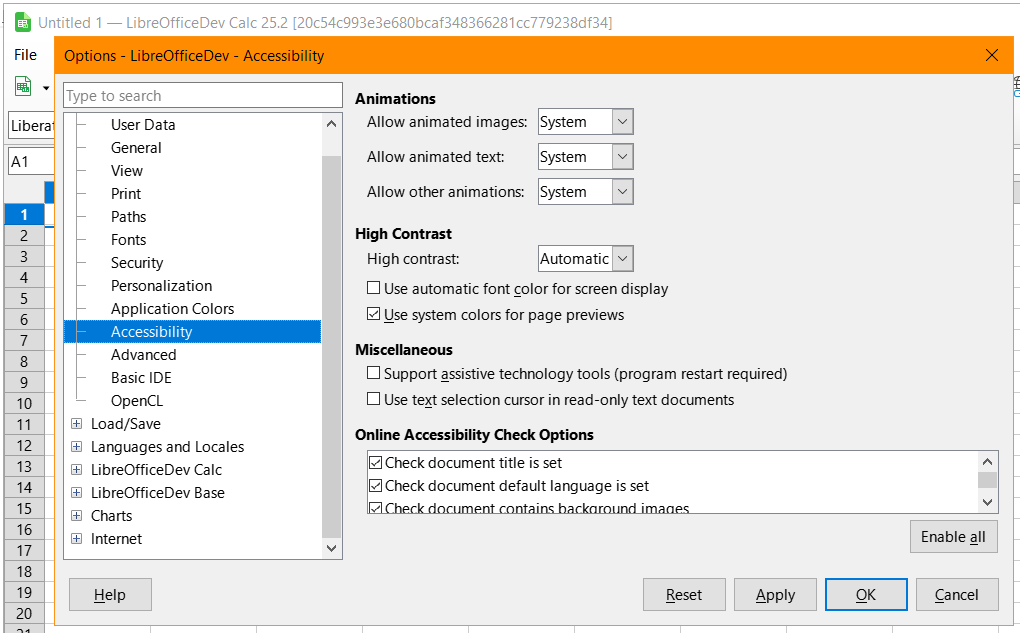Select Basic IDE in options tree
Screen dimensions: 1020x633
141,378
